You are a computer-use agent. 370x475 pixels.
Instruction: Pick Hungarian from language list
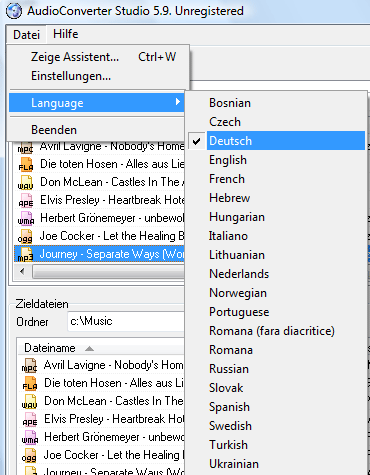click(x=277, y=217)
